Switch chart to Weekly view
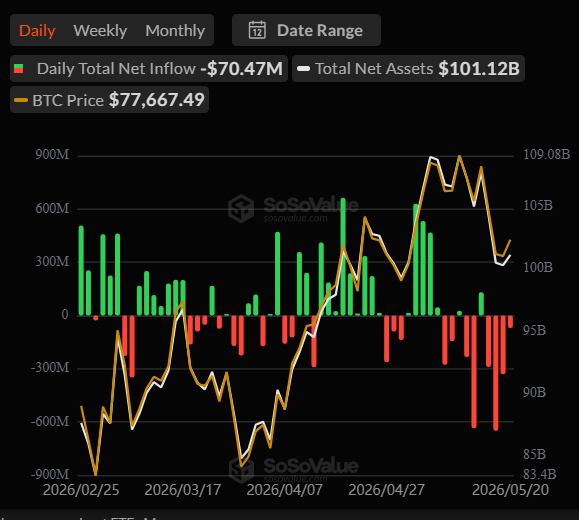The width and height of the screenshot is (579, 520). coord(100,31)
